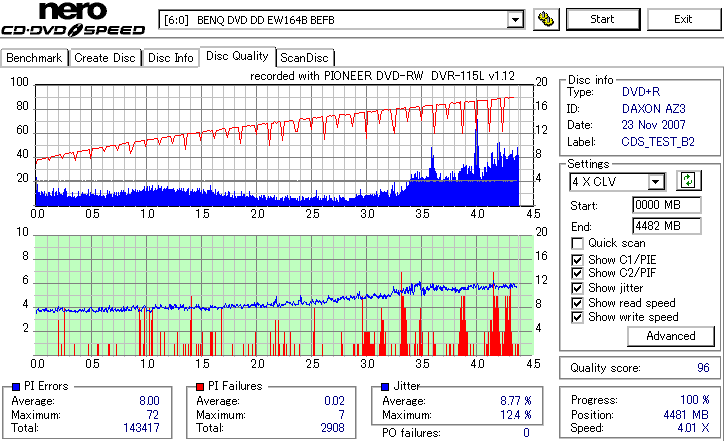Go to the Disc Info tab

click(170, 58)
